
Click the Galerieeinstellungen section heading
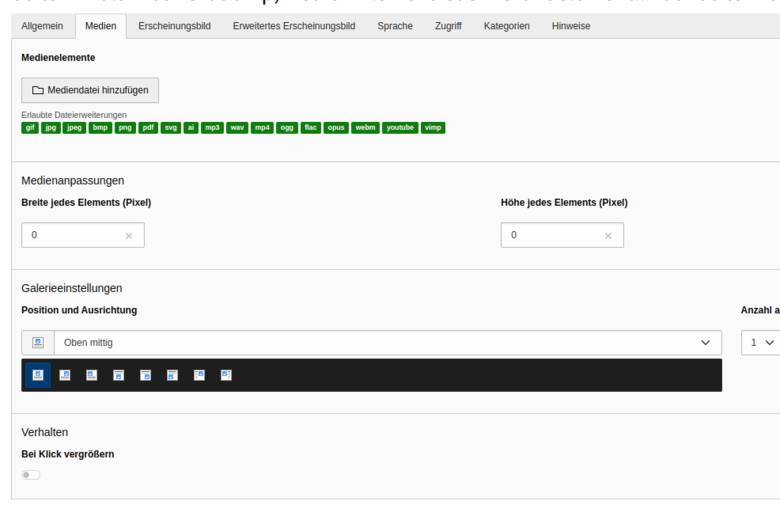click(x=72, y=288)
